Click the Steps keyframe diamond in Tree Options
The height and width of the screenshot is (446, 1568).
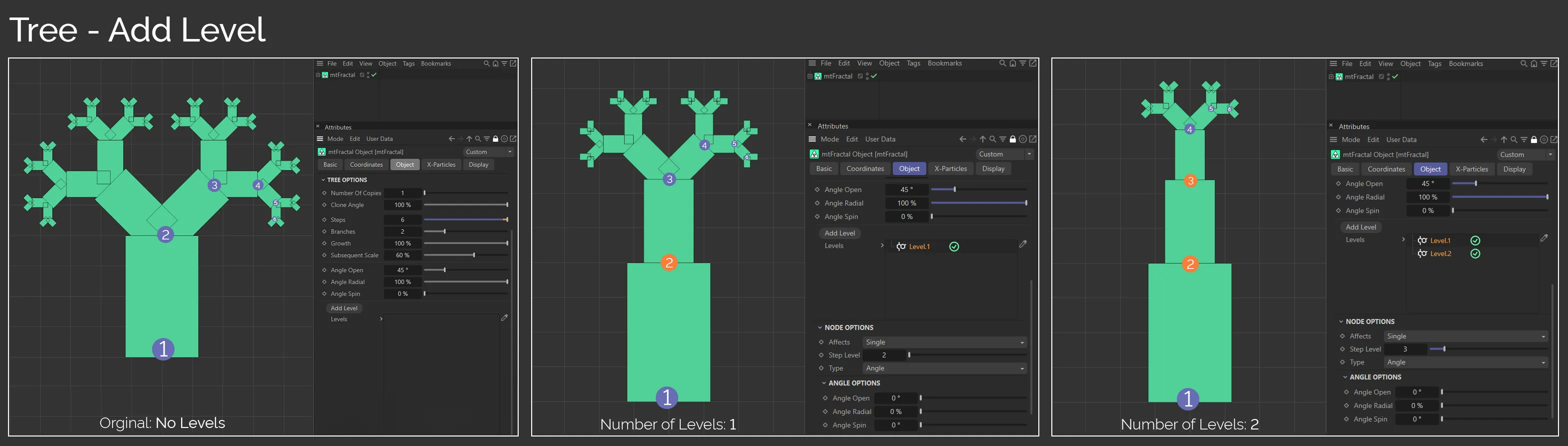325,219
